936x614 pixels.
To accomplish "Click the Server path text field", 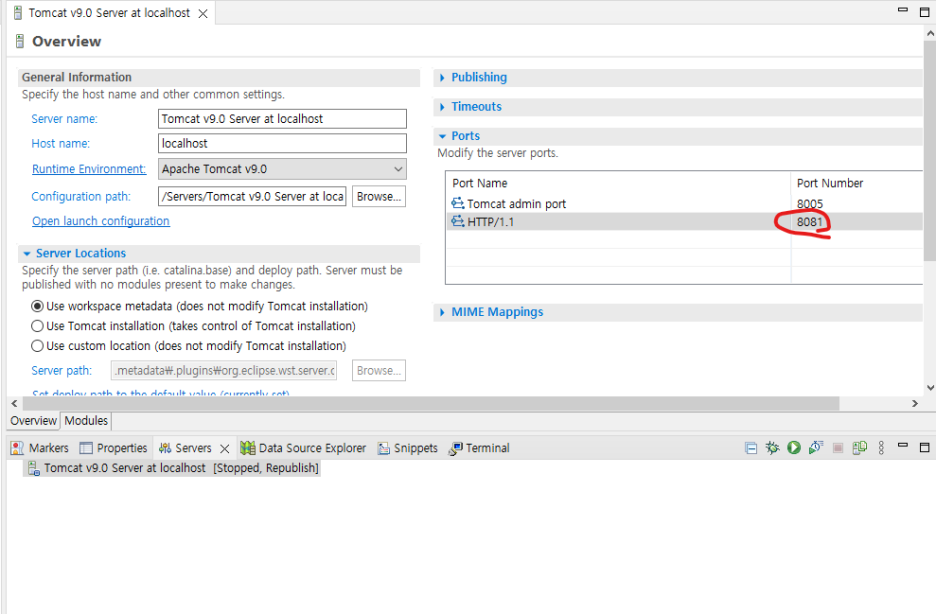I will point(224,371).
